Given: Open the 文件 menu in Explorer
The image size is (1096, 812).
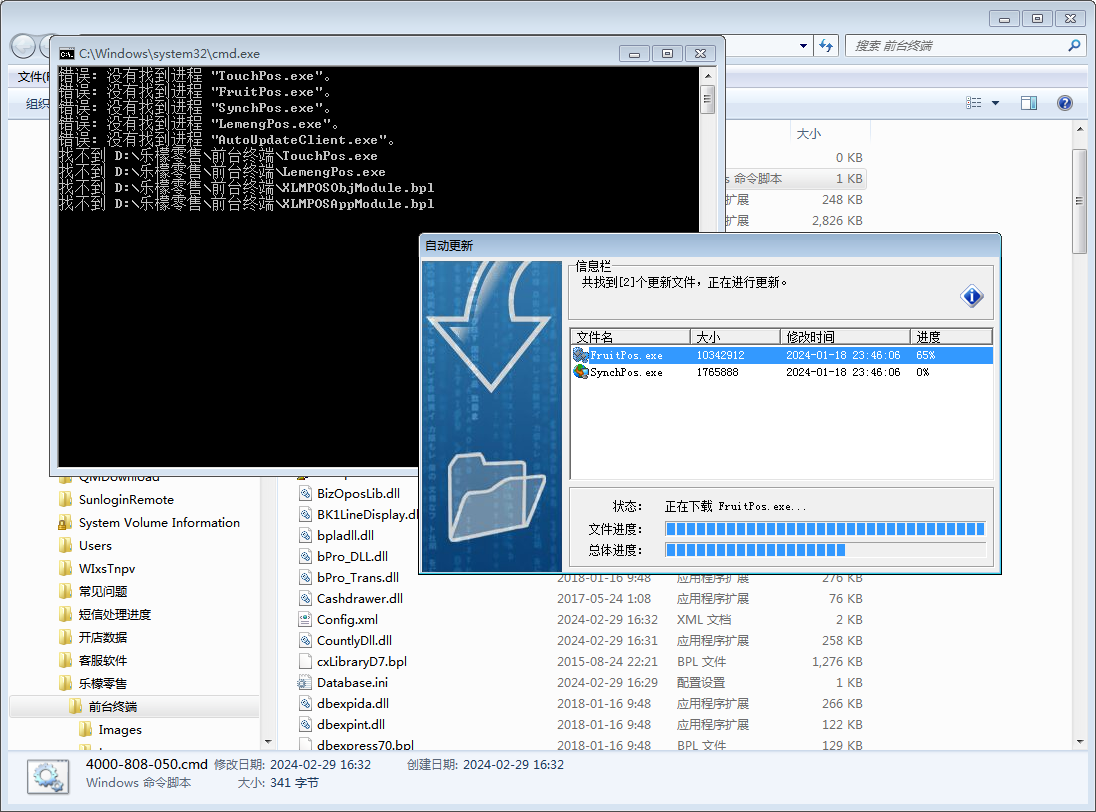Looking at the screenshot, I should click(x=32, y=76).
